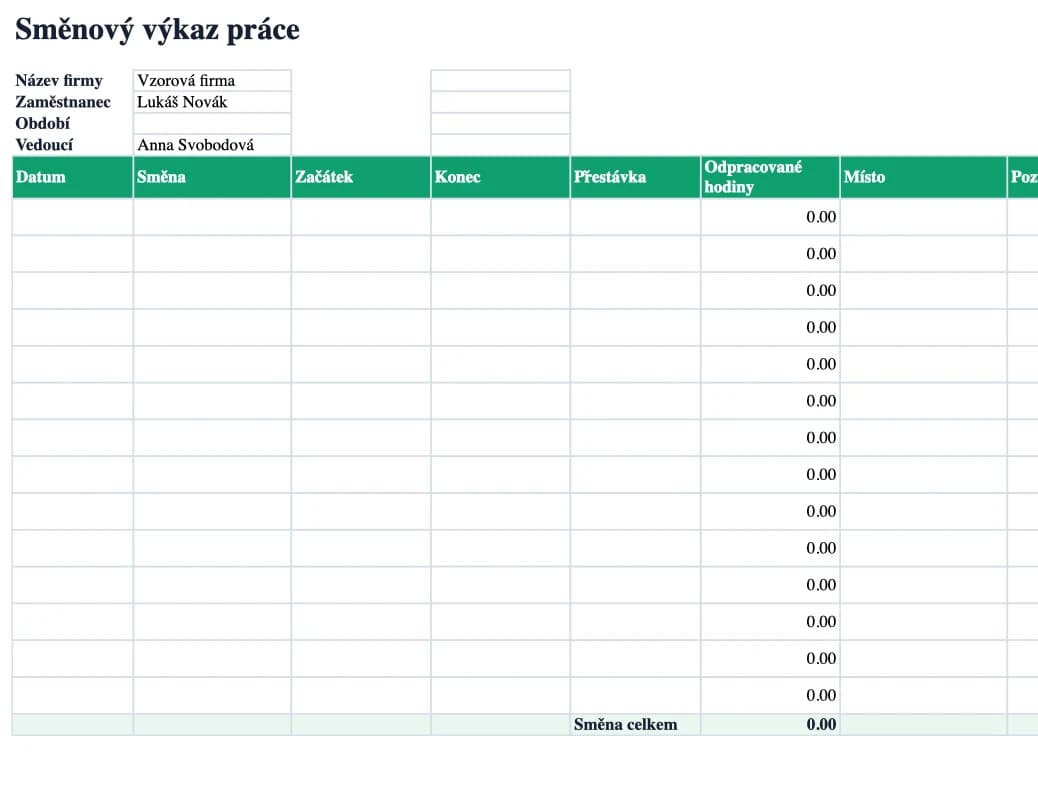Select the 'Název firmy' label cell
The width and height of the screenshot is (1038, 800).
pos(72,80)
